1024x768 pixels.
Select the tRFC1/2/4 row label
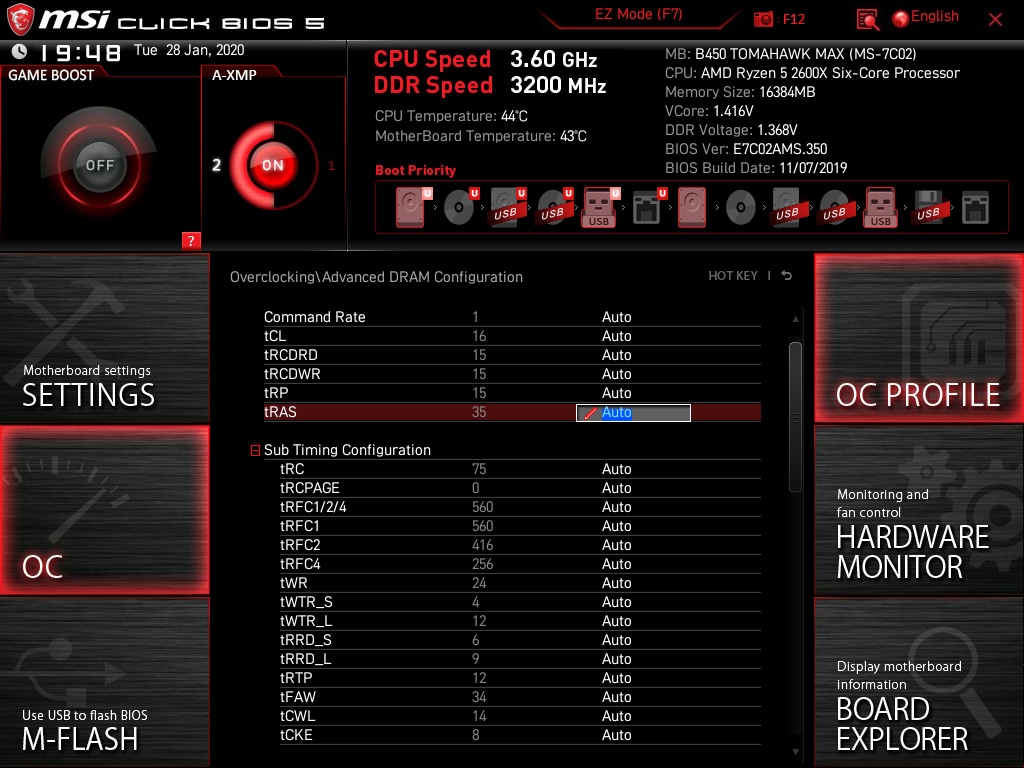(313, 507)
